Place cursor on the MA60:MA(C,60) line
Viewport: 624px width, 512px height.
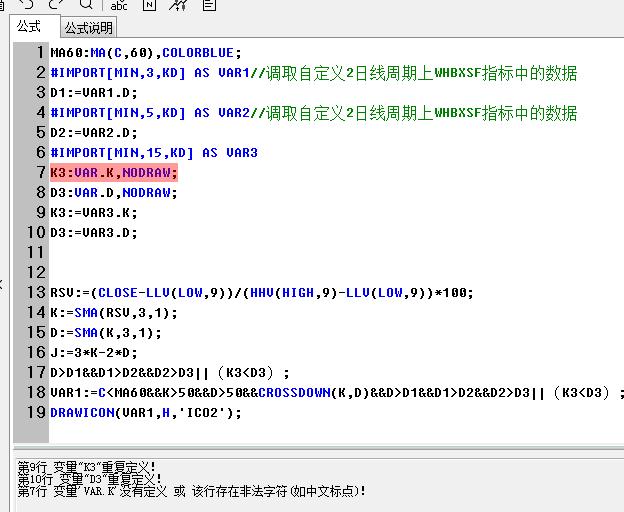pyautogui.click(x=145, y=52)
